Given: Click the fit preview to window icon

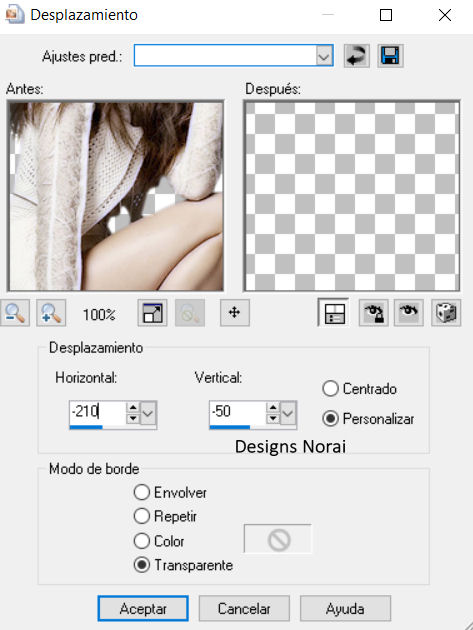Looking at the screenshot, I should pyautogui.click(x=152, y=313).
